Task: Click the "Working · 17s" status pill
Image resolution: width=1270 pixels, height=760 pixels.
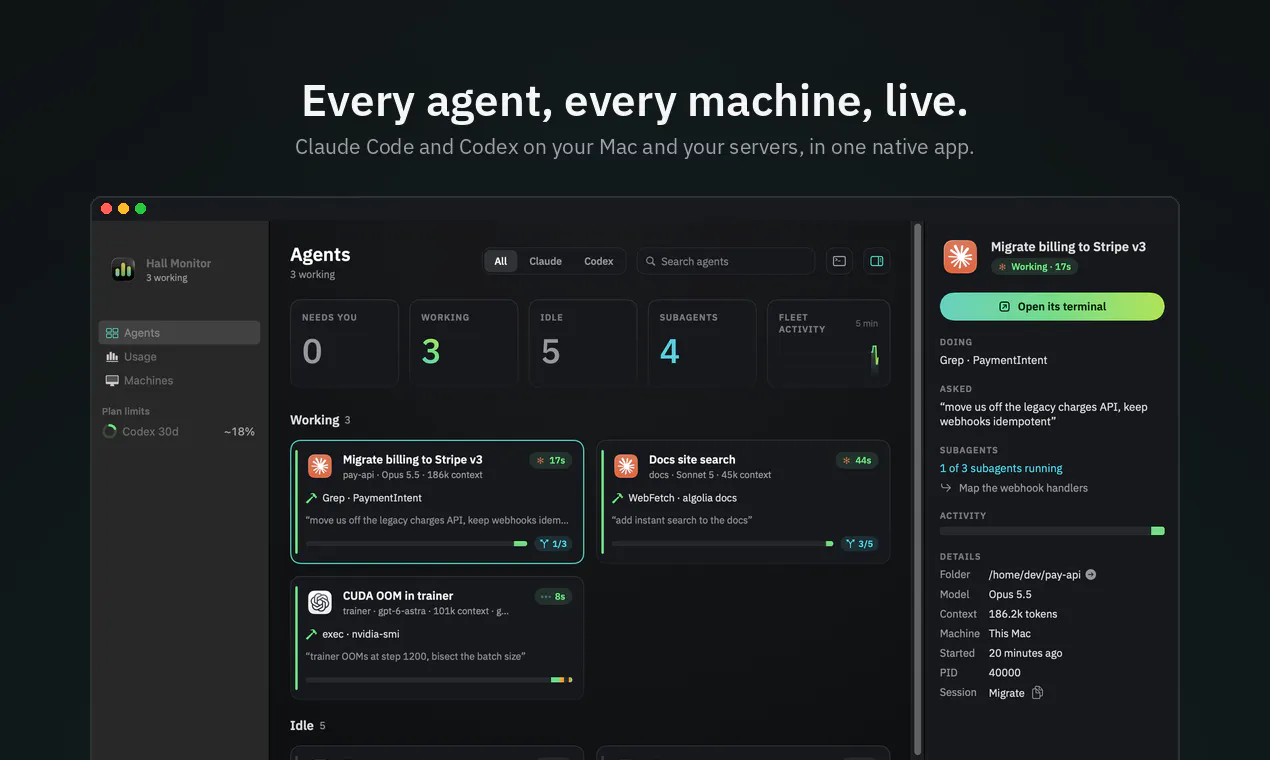Action: [x=1035, y=267]
